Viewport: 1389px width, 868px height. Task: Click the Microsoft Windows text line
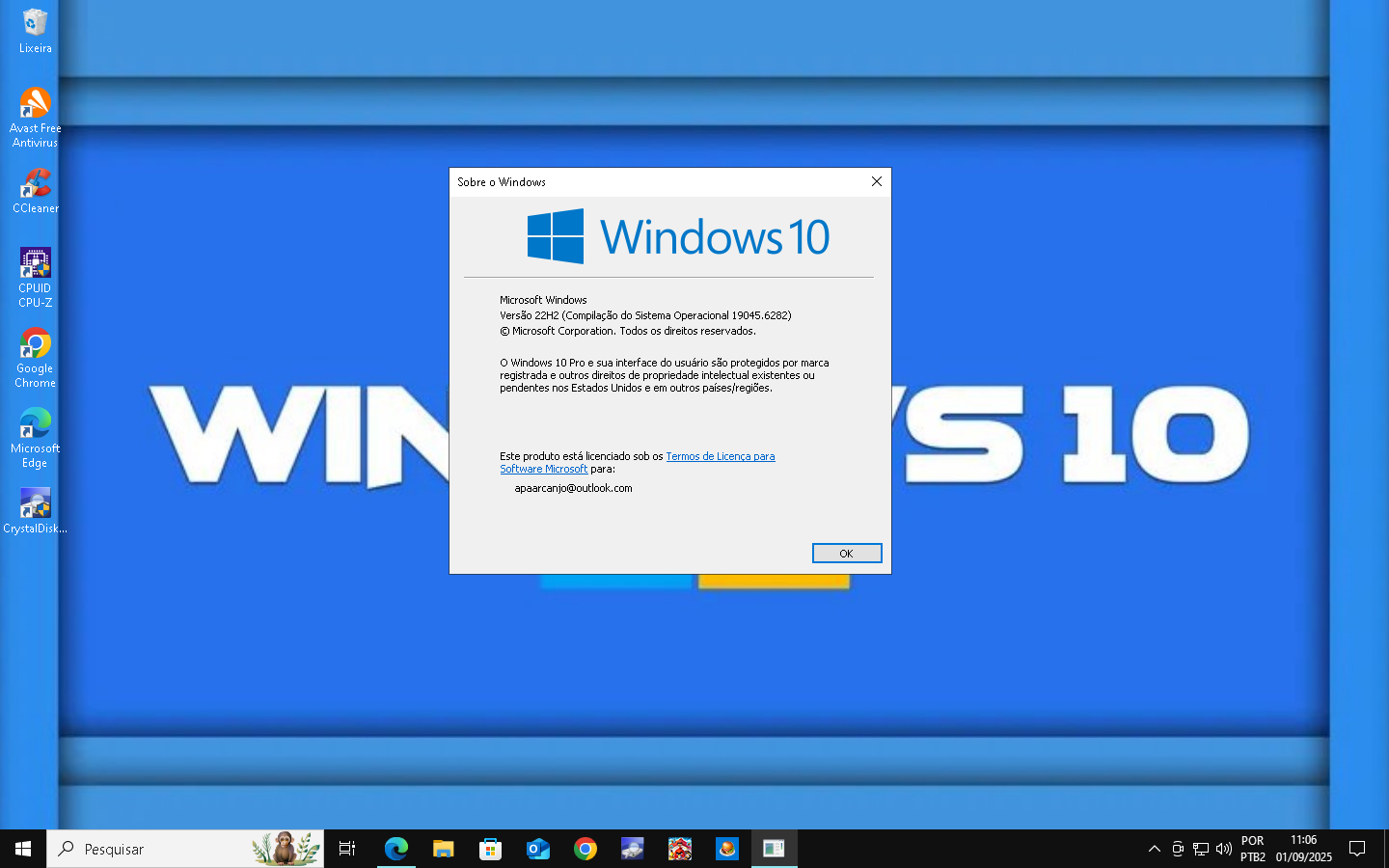543,300
